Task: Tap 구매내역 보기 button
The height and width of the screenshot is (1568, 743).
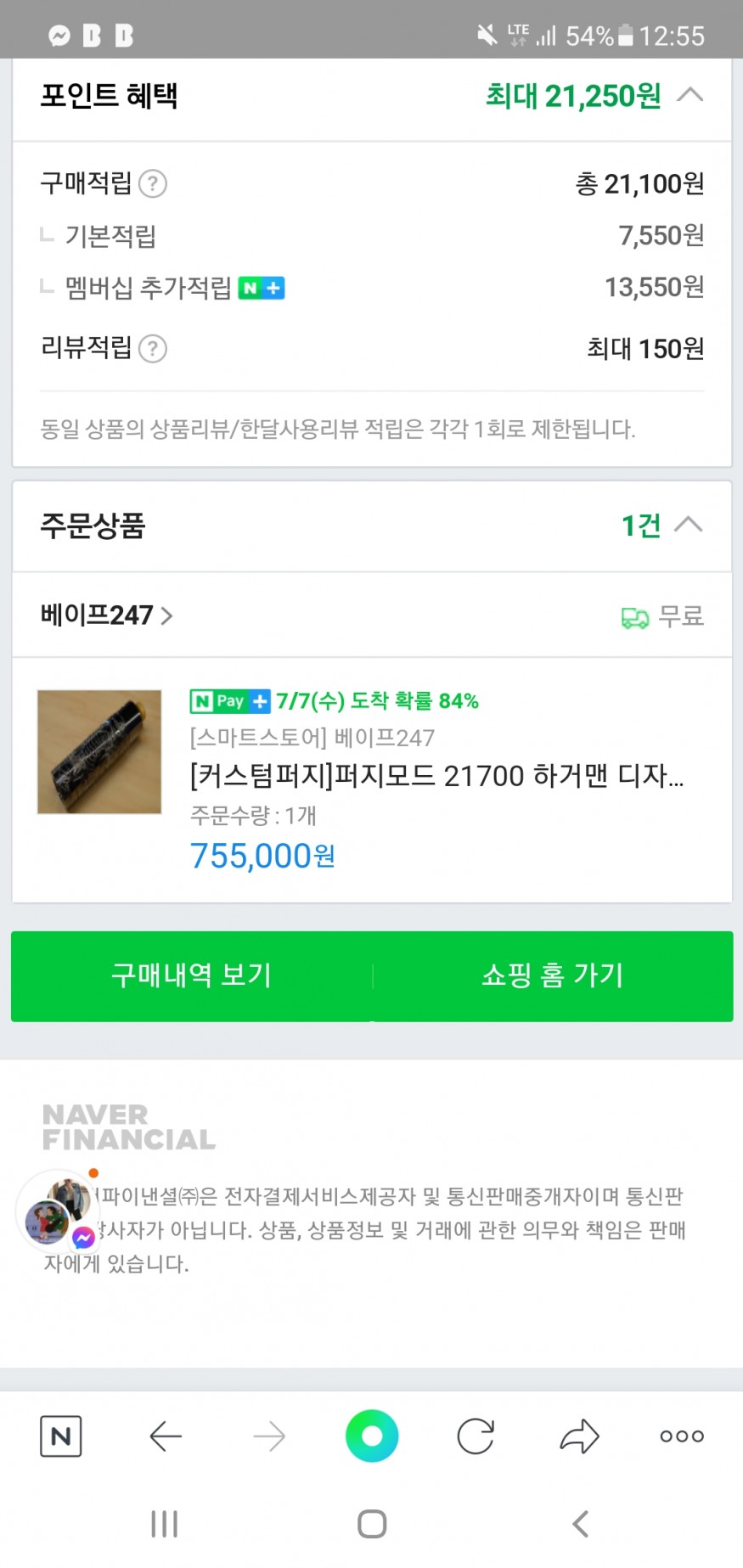Action: tap(192, 975)
